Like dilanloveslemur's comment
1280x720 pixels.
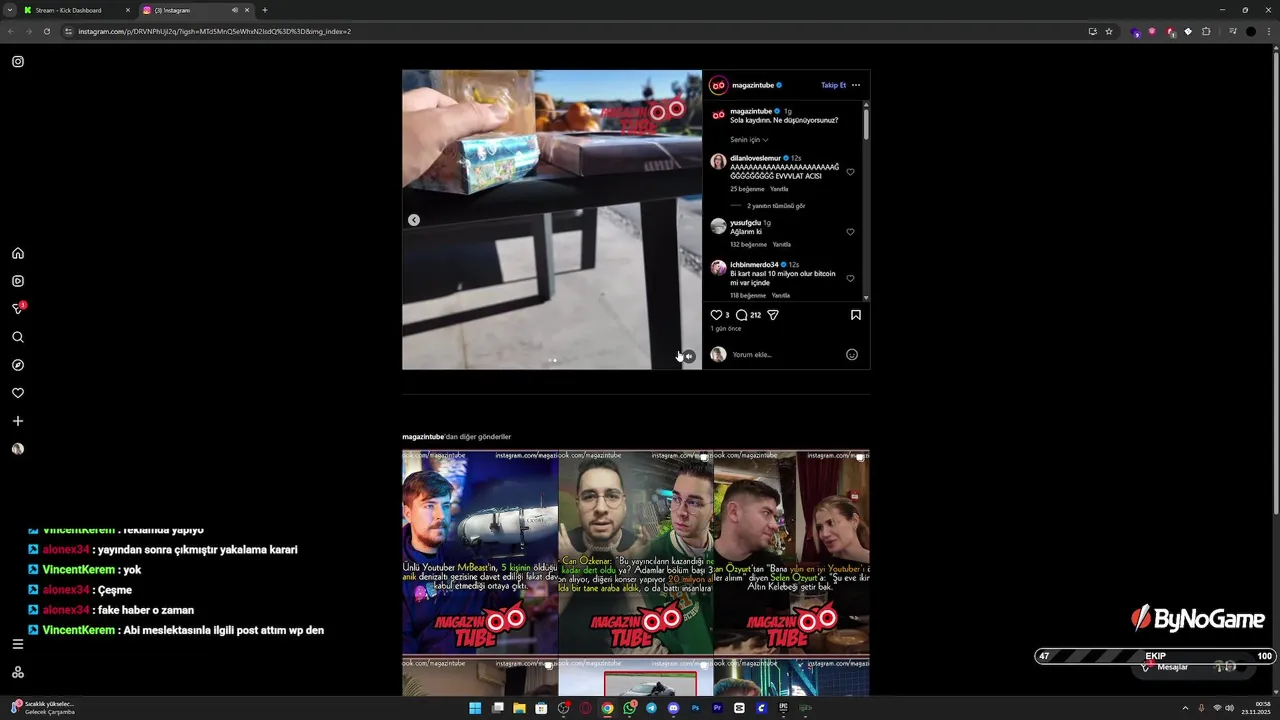point(850,172)
